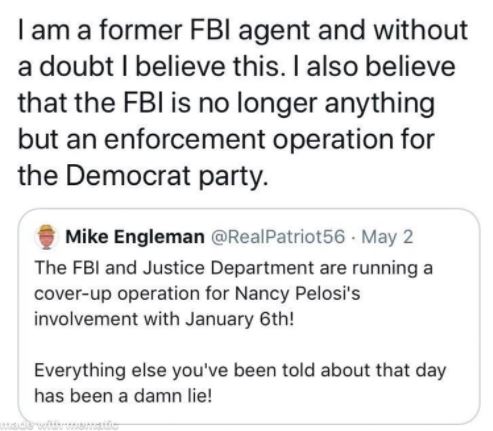Click the word 'former' in first line
The image size is (493, 431).
pyautogui.click(x=140, y=31)
